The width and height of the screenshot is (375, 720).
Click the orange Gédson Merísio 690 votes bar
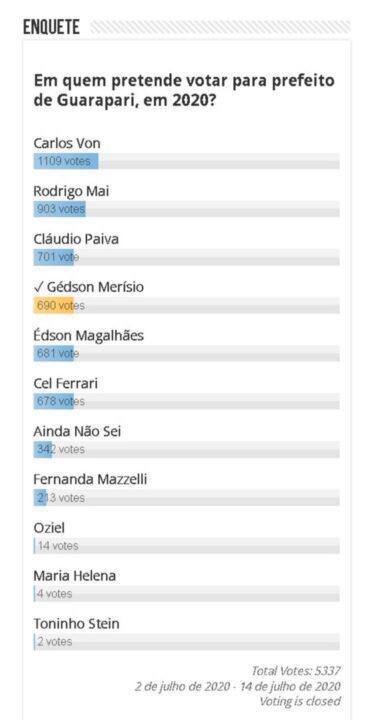(x=186, y=305)
